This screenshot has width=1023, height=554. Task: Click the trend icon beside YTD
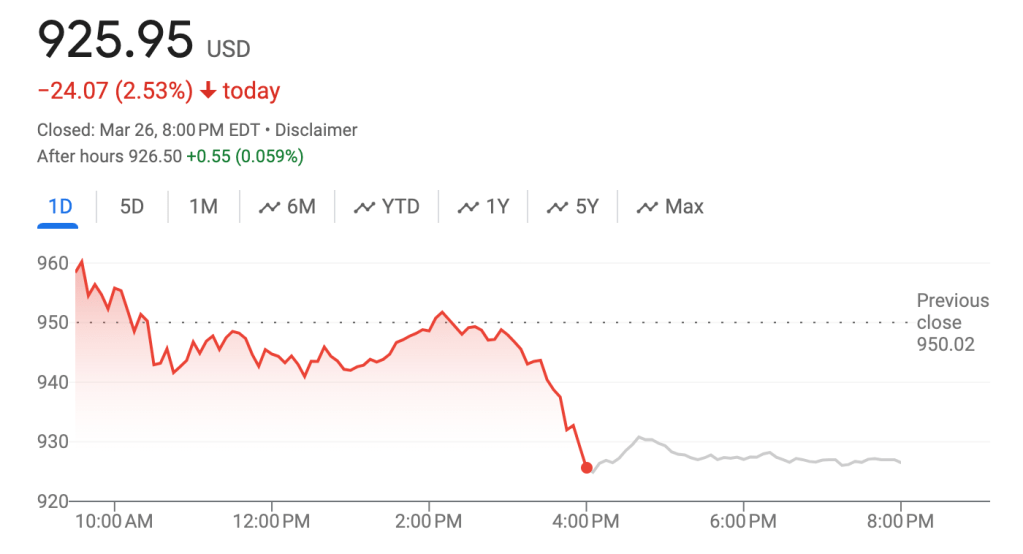363,208
